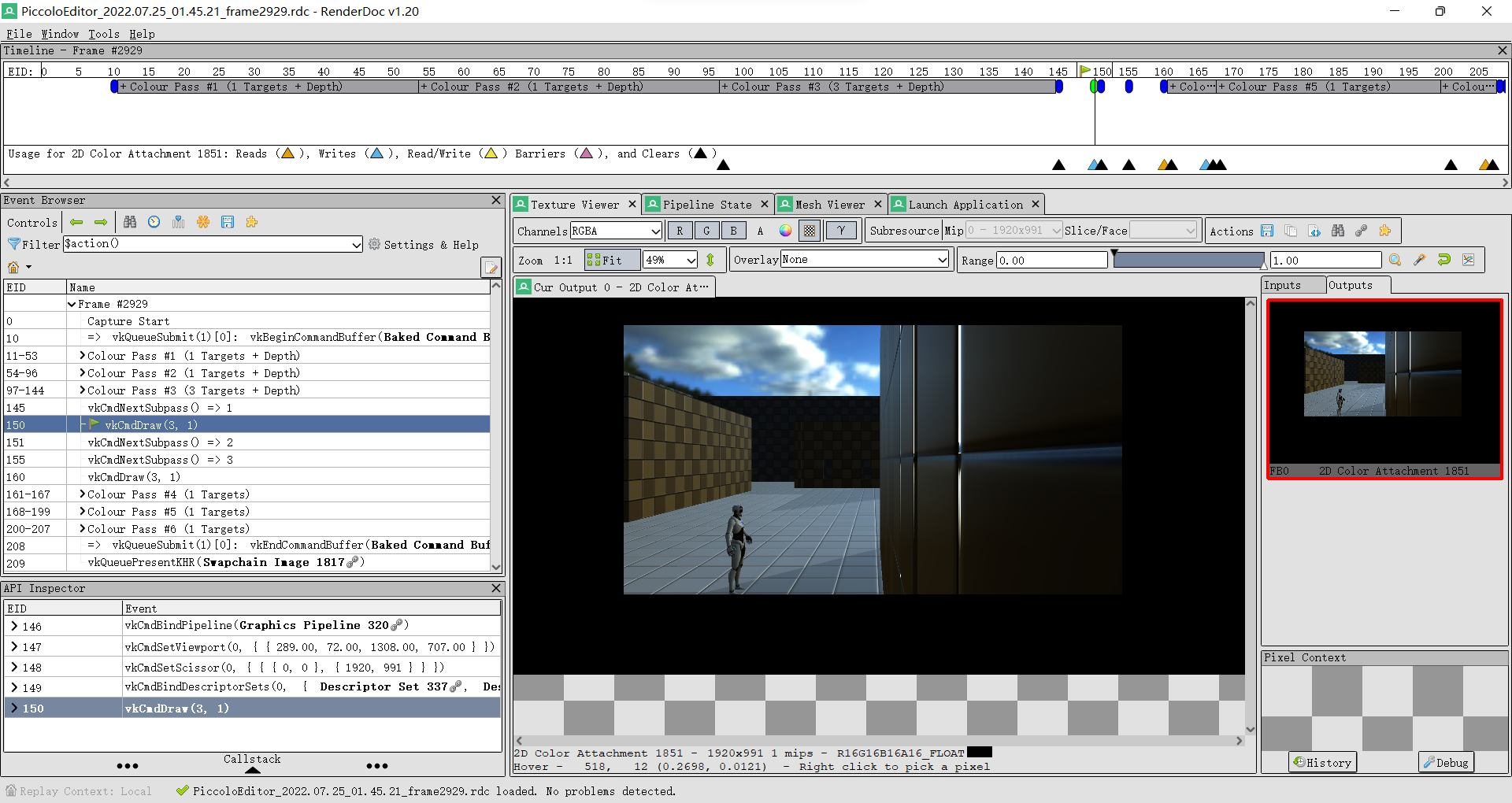Open the Filter $action() dropdown arrow
Screen dimensions: 1512x803
357,245
